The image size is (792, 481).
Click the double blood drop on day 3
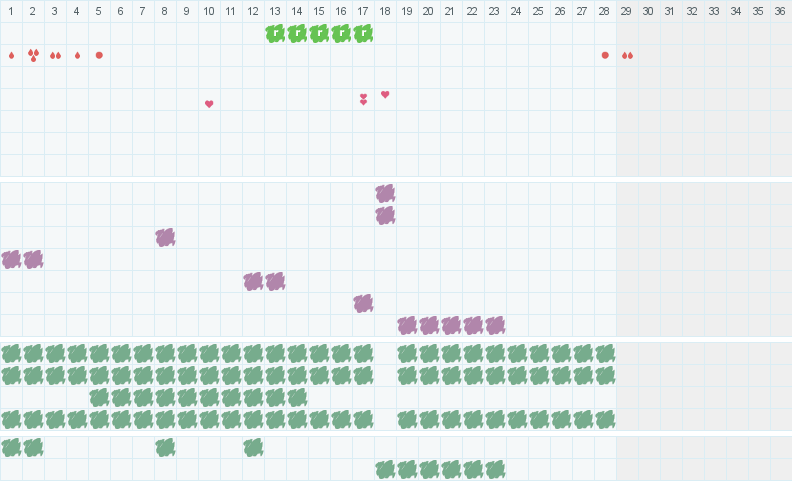[56, 56]
